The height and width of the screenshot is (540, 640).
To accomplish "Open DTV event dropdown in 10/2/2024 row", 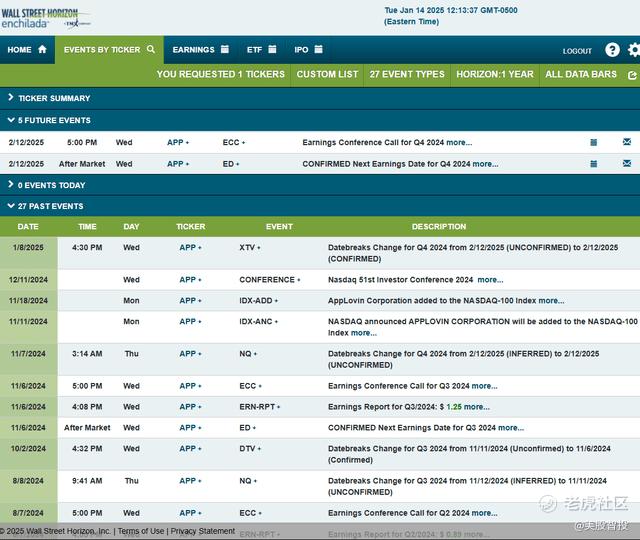I will tap(250, 449).
